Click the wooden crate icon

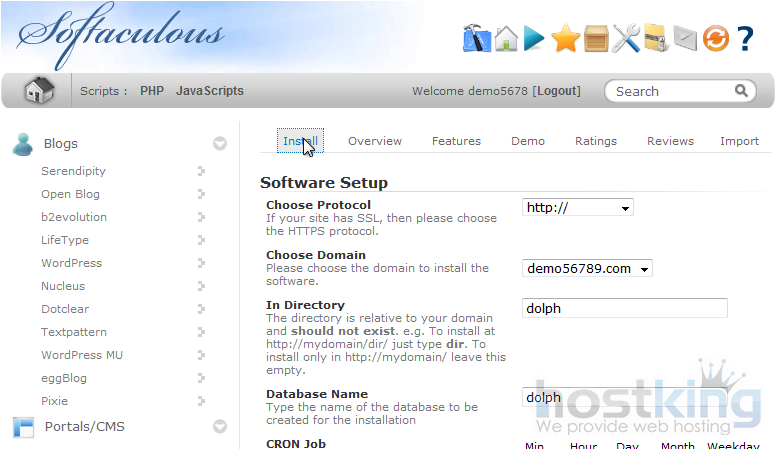596,39
